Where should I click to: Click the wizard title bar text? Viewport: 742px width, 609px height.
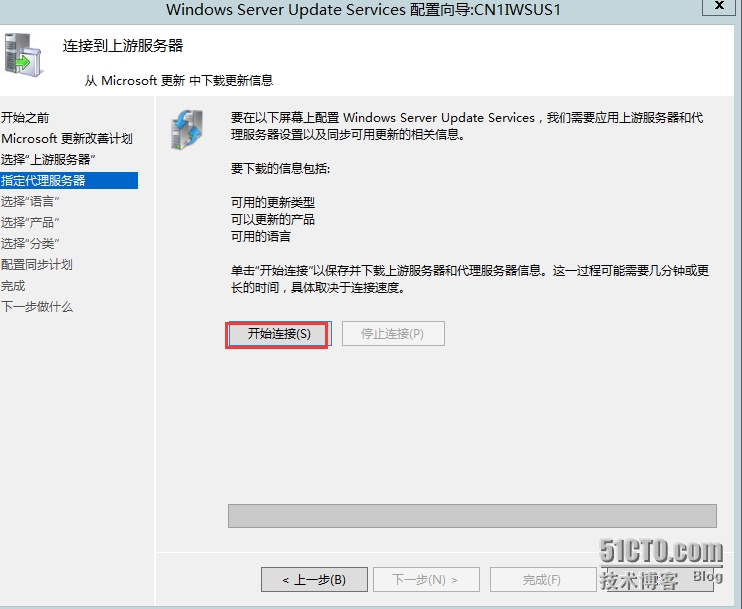[363, 9]
